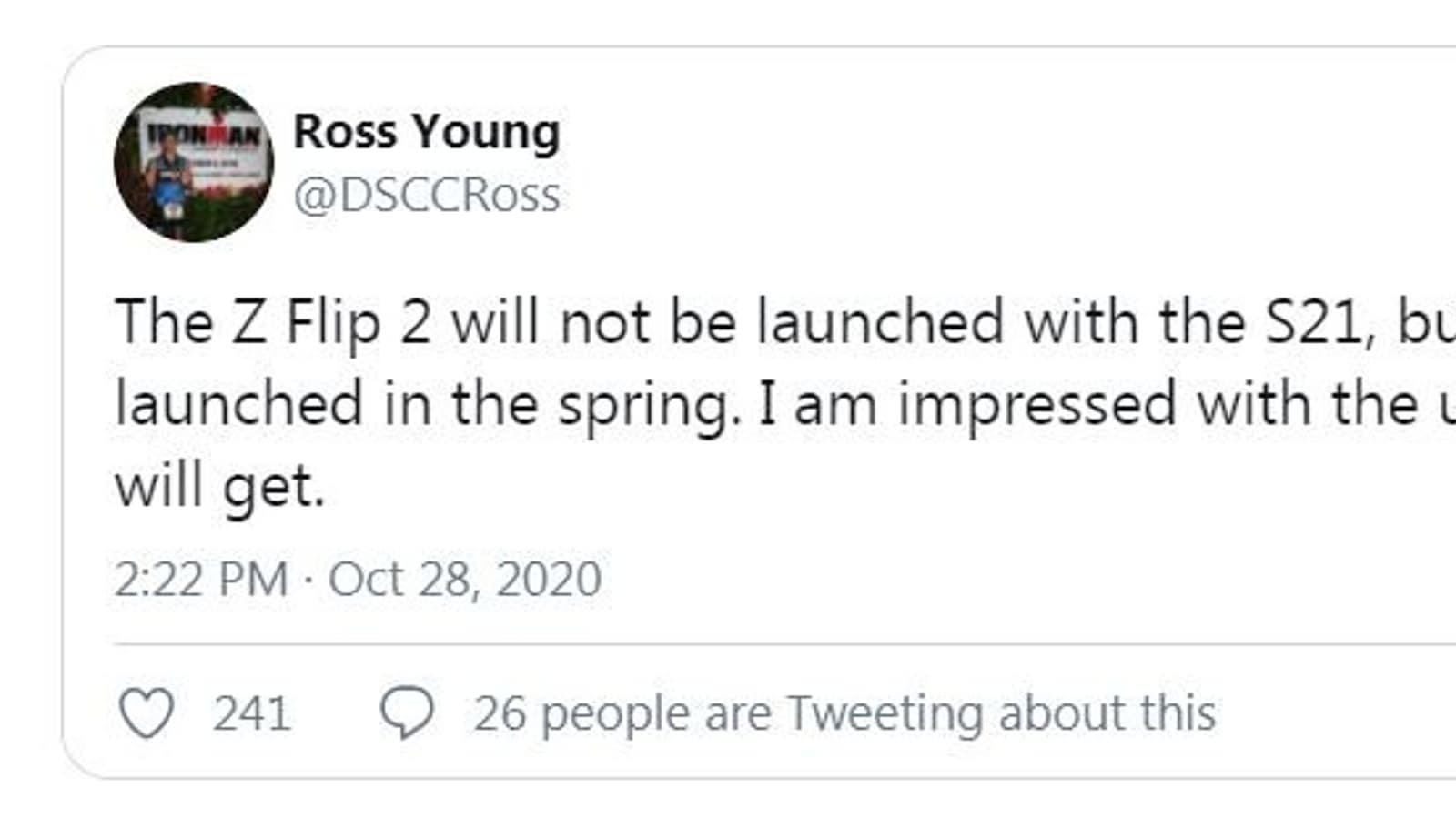This screenshot has width=1456, height=819.
Task: Like the tweet with the heart icon
Action: (147, 713)
